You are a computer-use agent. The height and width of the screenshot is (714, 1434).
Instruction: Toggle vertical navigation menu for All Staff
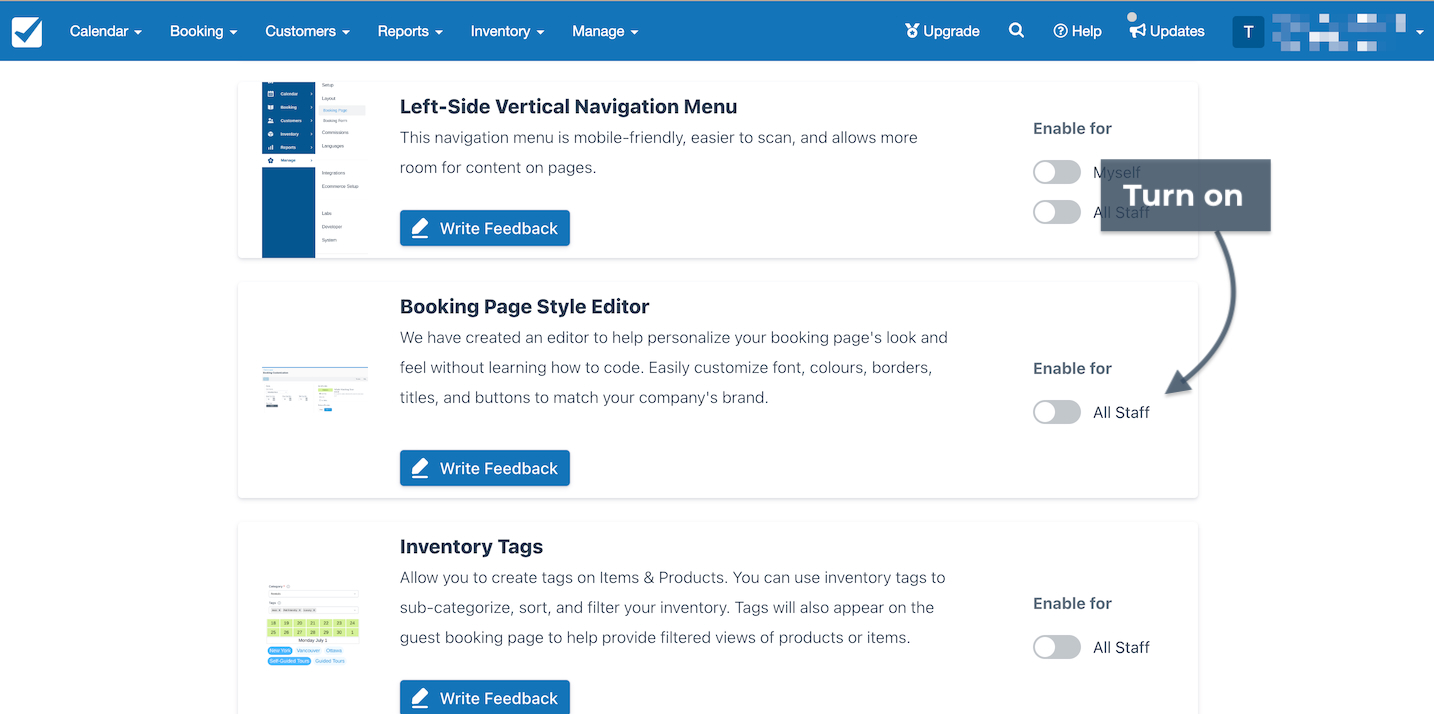(x=1057, y=212)
